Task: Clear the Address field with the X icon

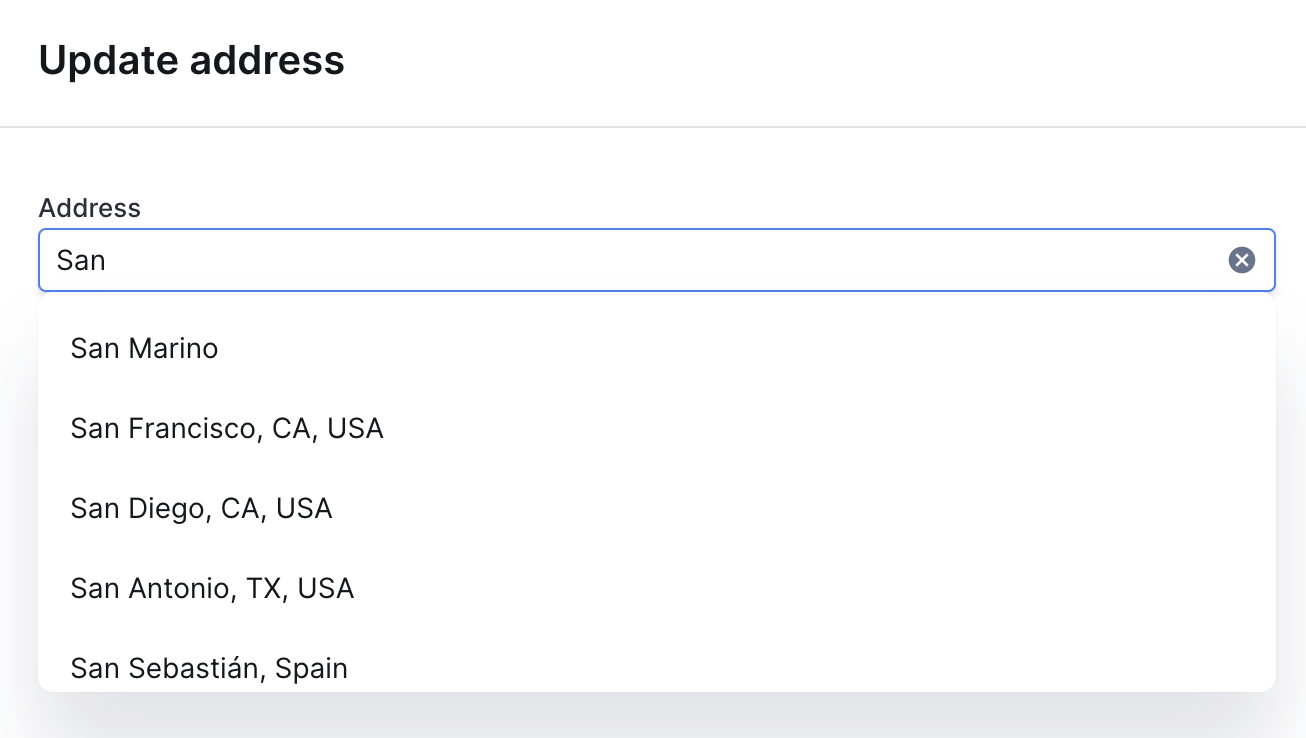Action: [1241, 261]
